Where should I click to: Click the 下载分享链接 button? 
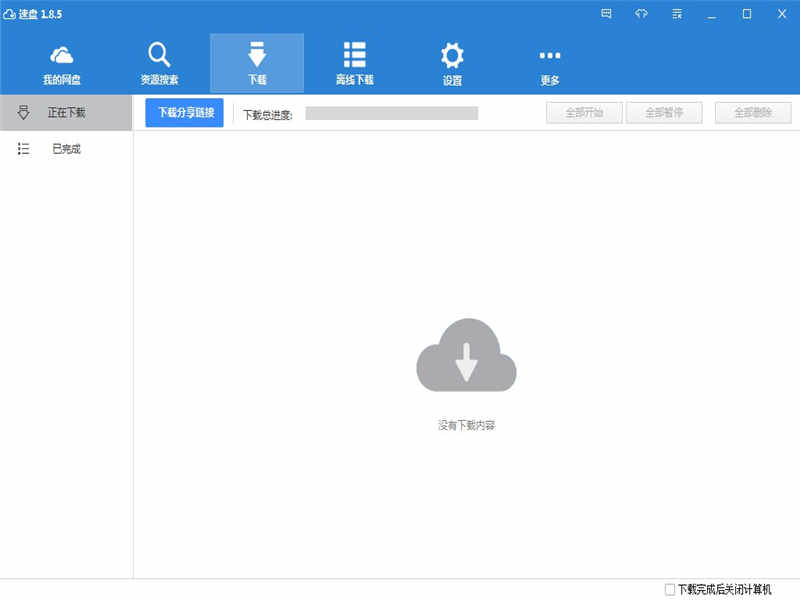coord(185,113)
